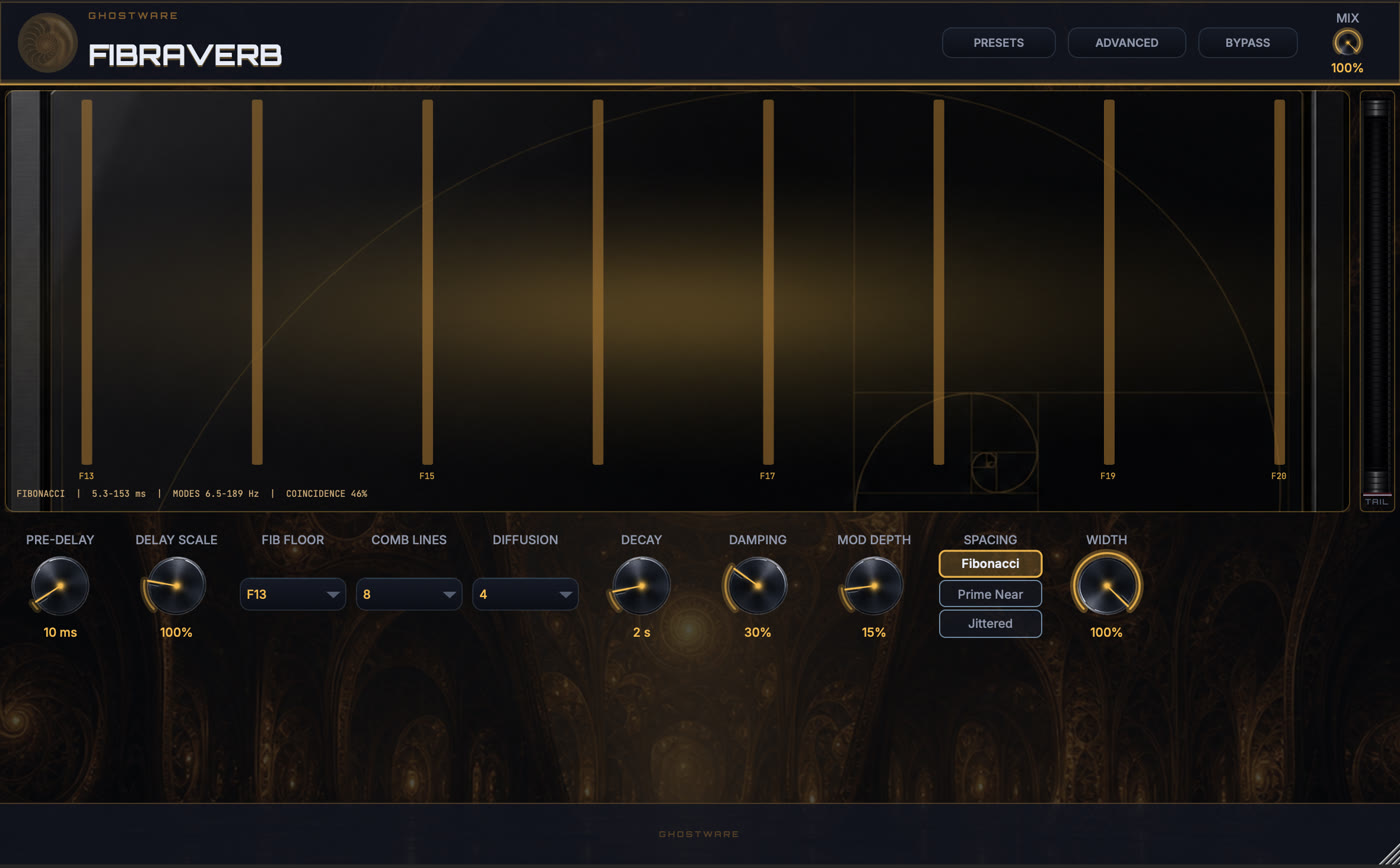Viewport: 1400px width, 868px height.
Task: Click the DECAY label
Action: (641, 540)
